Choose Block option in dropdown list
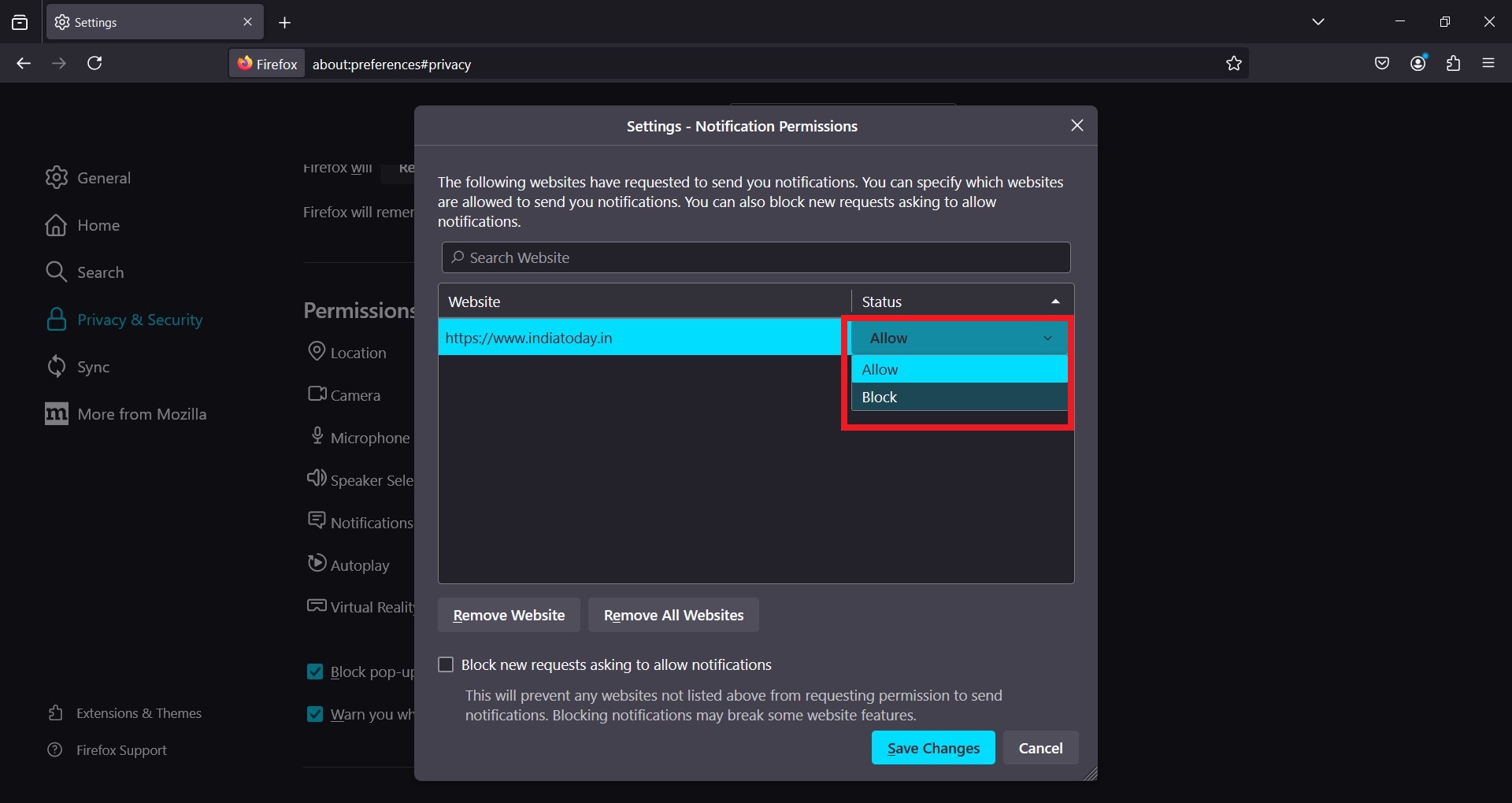1512x803 pixels. click(x=959, y=397)
